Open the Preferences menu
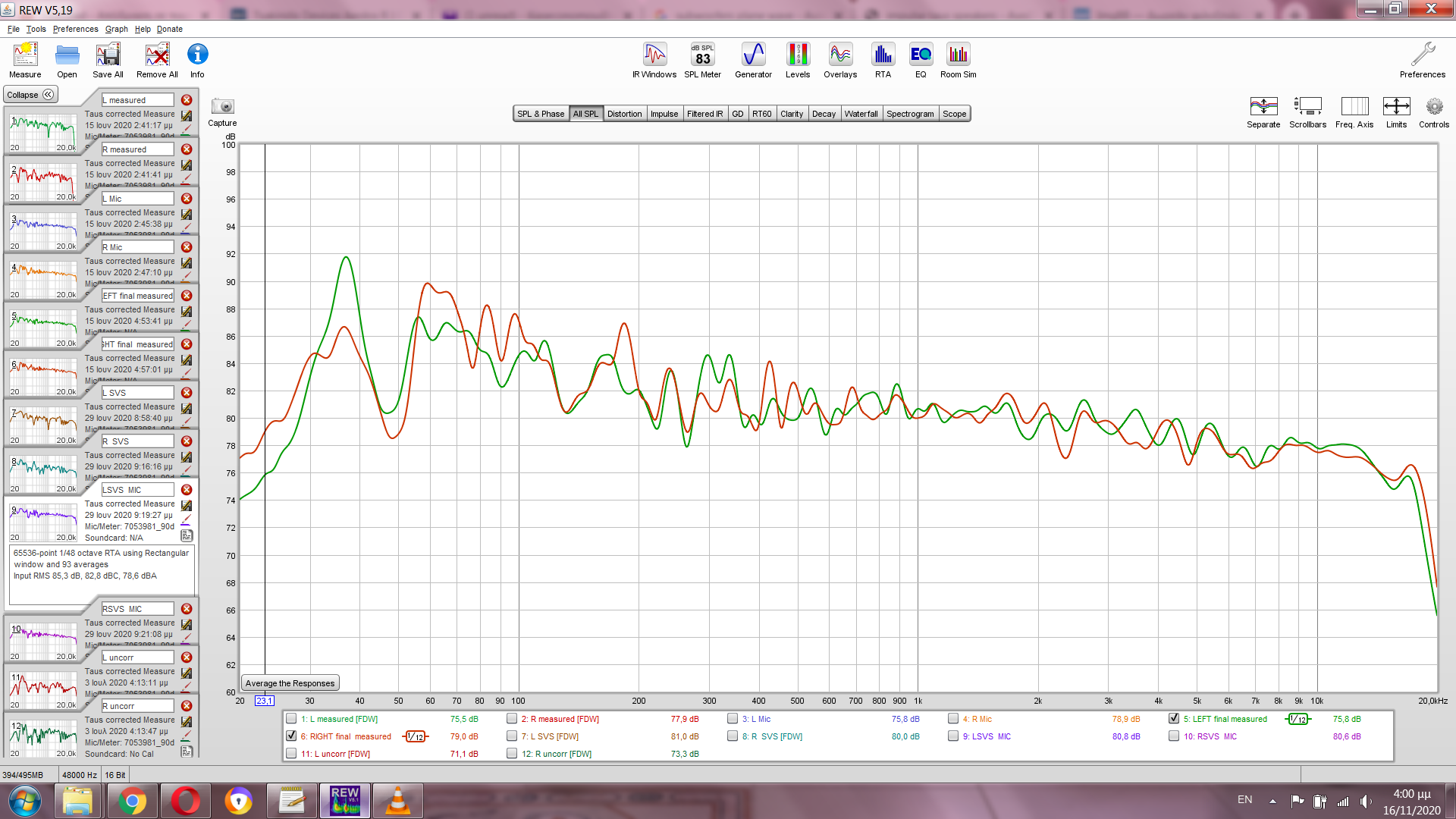 click(x=75, y=29)
